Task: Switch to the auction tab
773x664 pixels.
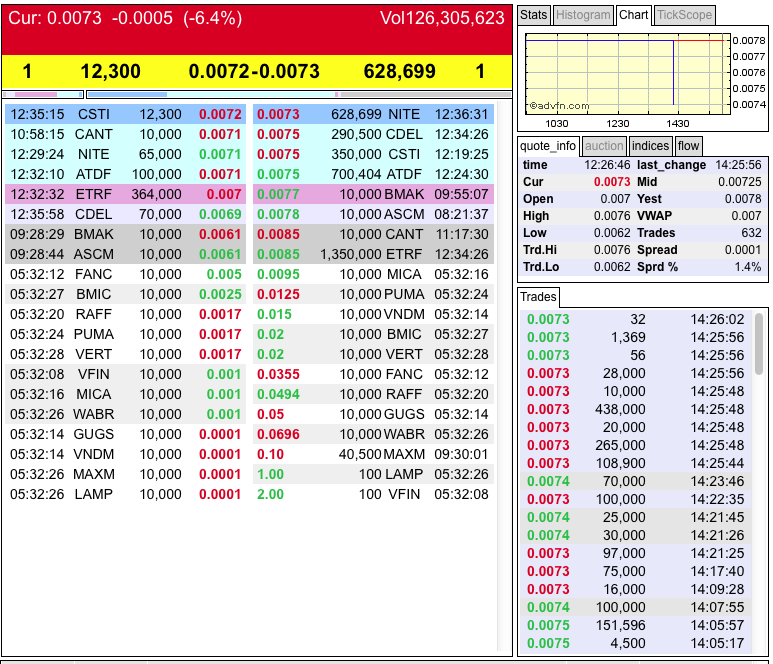Action: [603, 146]
